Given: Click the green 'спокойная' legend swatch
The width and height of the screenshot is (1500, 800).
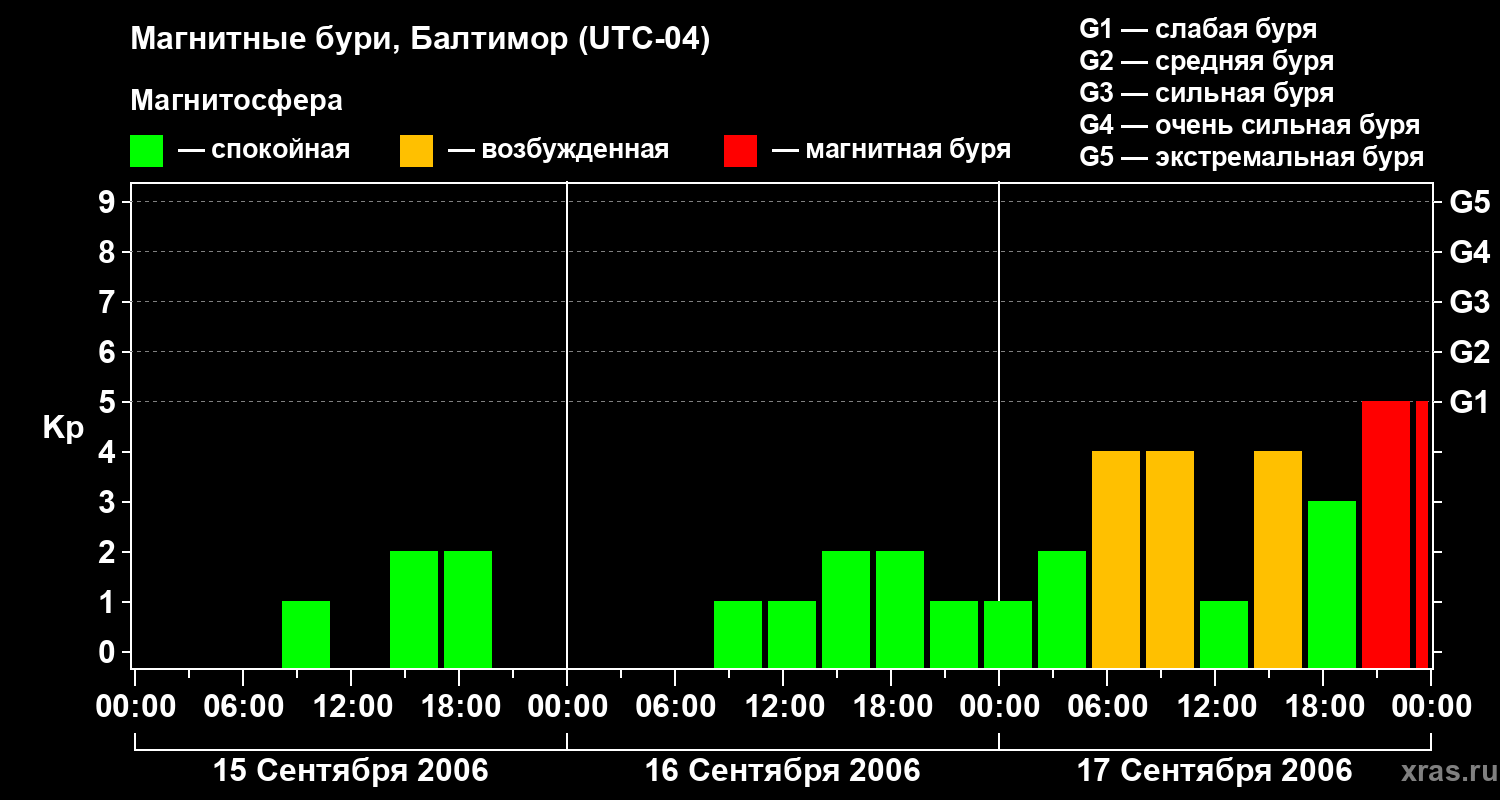Looking at the screenshot, I should point(146,151).
